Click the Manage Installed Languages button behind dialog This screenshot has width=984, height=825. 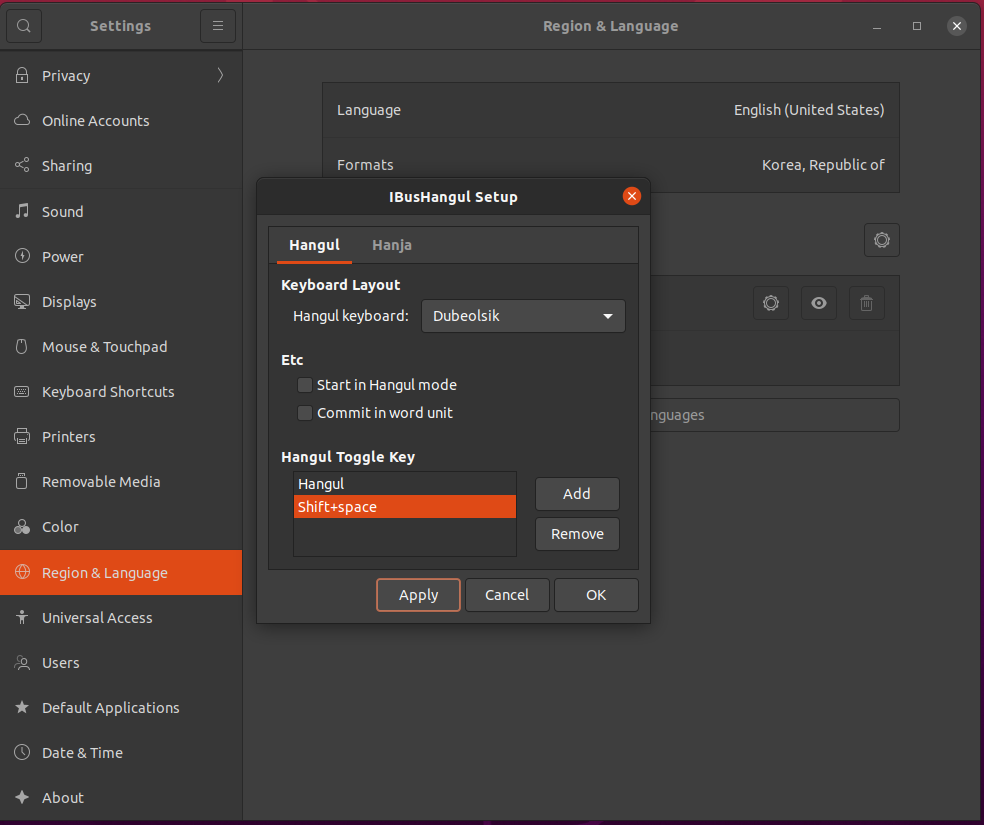tap(775, 415)
